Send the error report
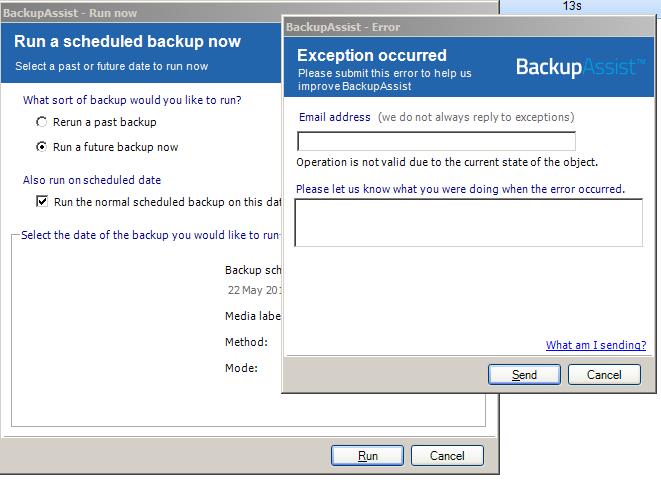The width and height of the screenshot is (661, 483). (524, 375)
